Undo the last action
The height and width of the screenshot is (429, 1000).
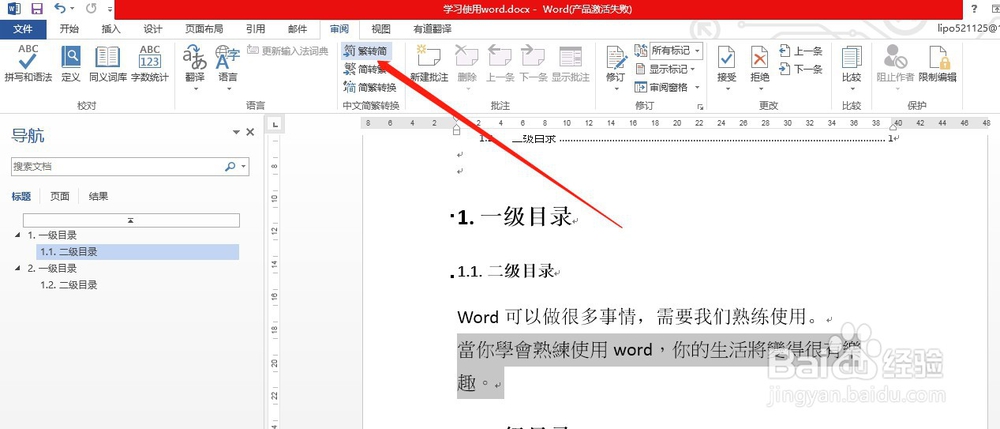coord(61,9)
